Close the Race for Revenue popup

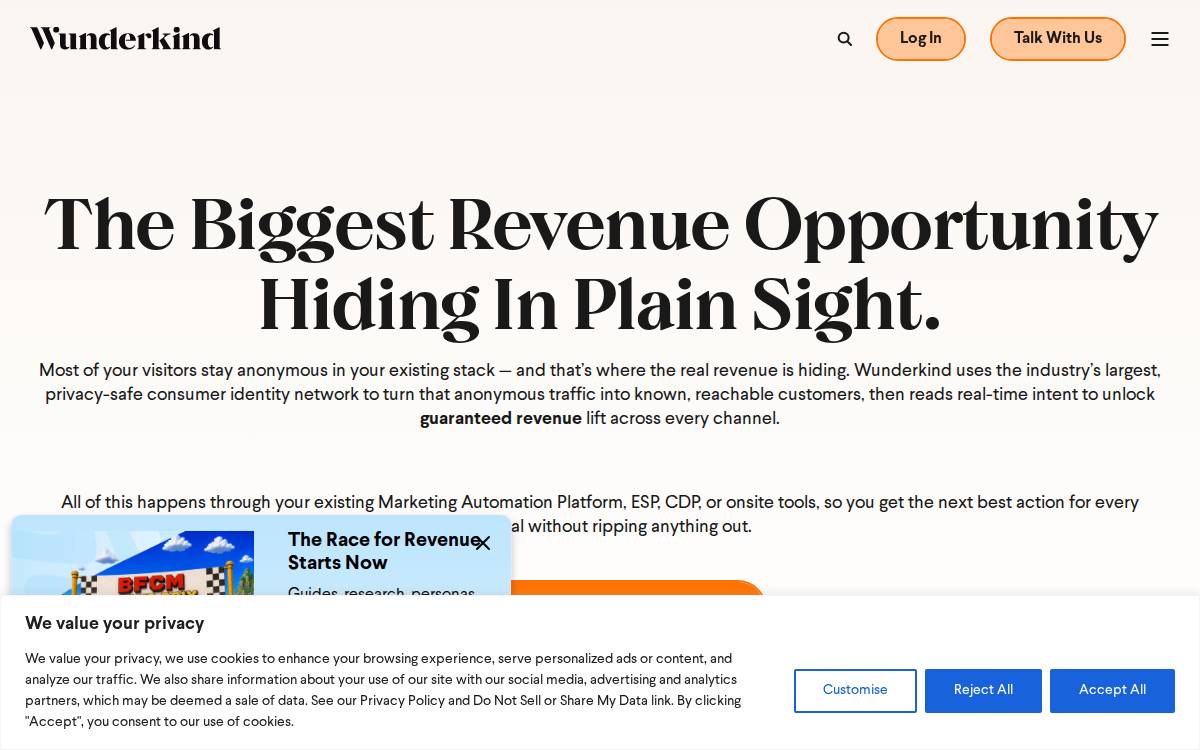pyautogui.click(x=483, y=543)
